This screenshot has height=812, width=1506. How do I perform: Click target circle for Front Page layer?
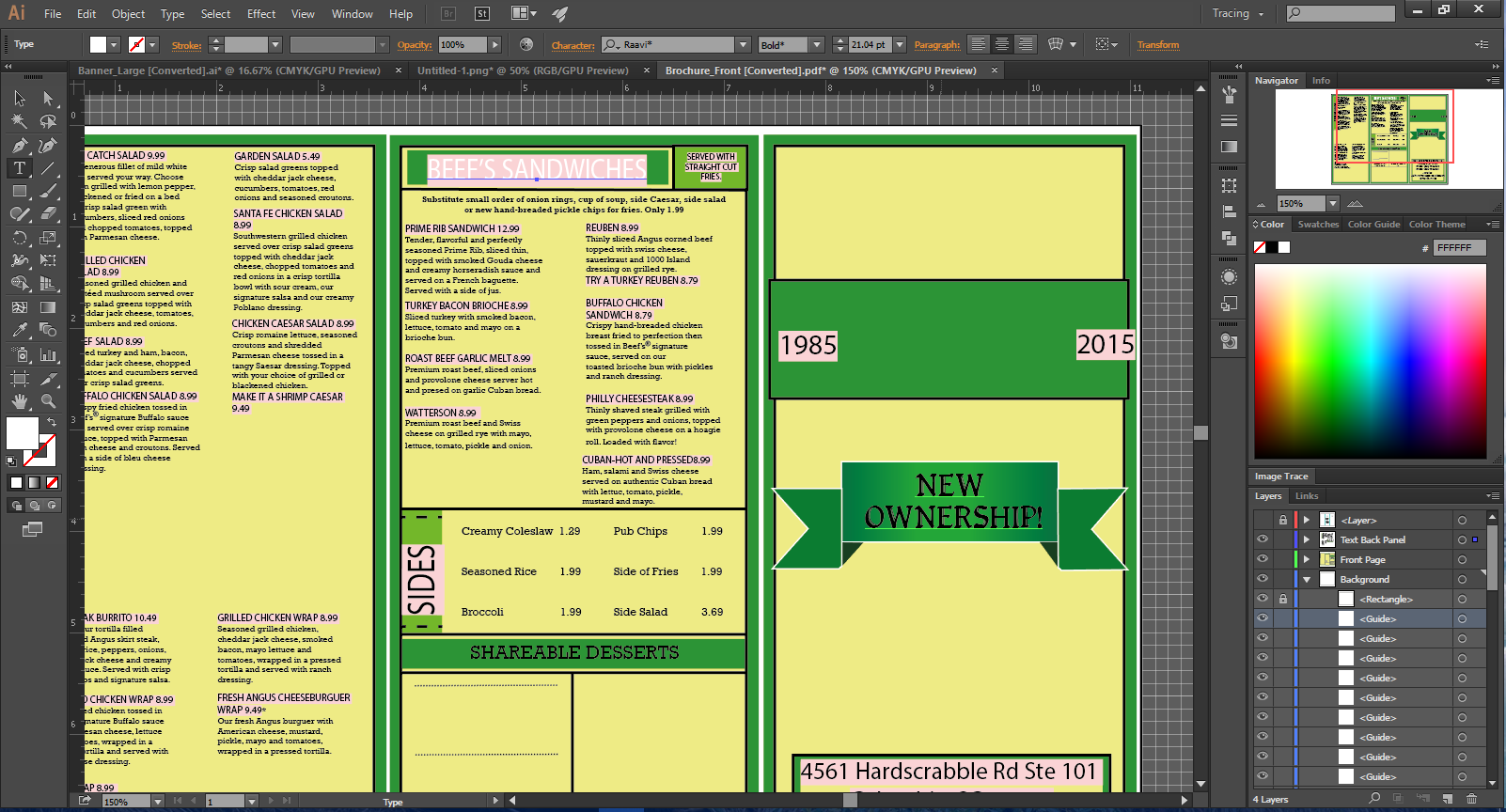tap(1462, 559)
